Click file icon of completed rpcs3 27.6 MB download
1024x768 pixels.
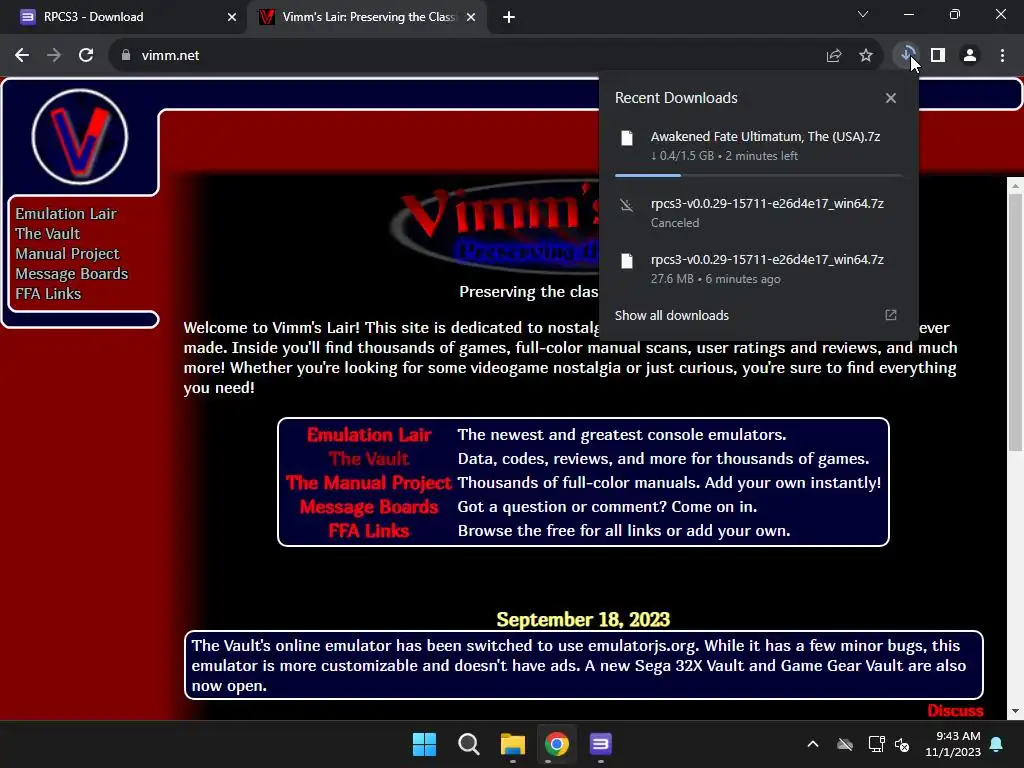click(x=627, y=261)
